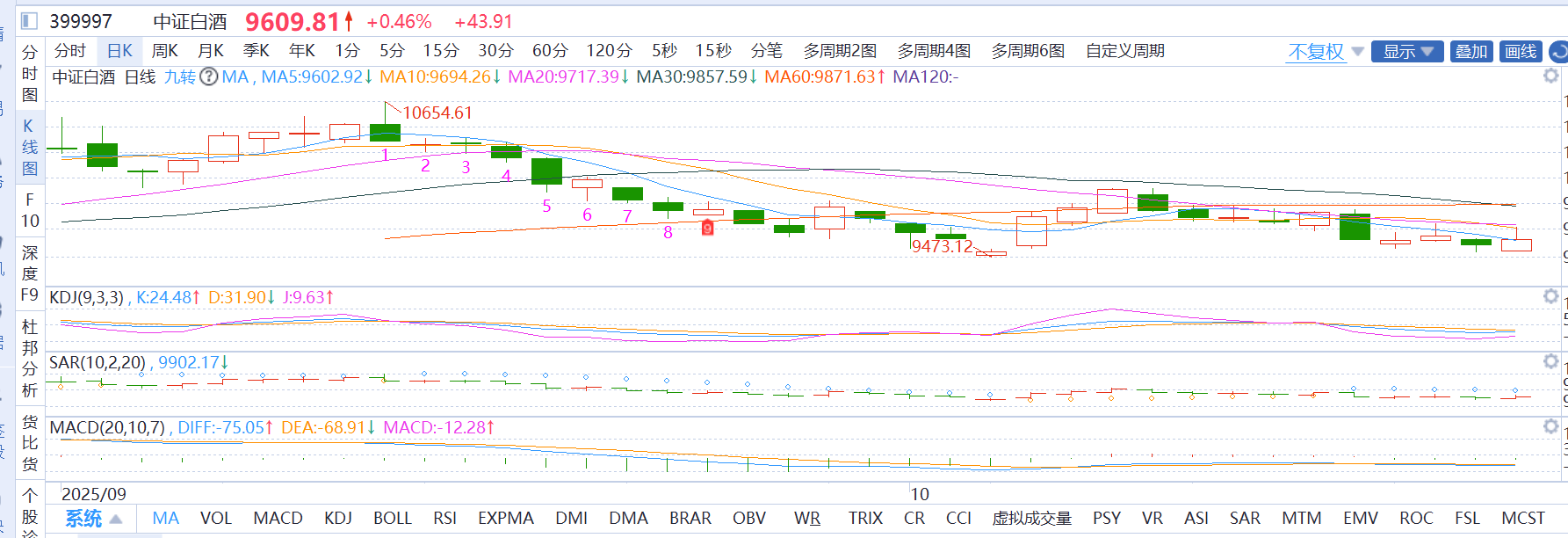
Task: Open the 九转 help question-mark icon
Action: 208,76
